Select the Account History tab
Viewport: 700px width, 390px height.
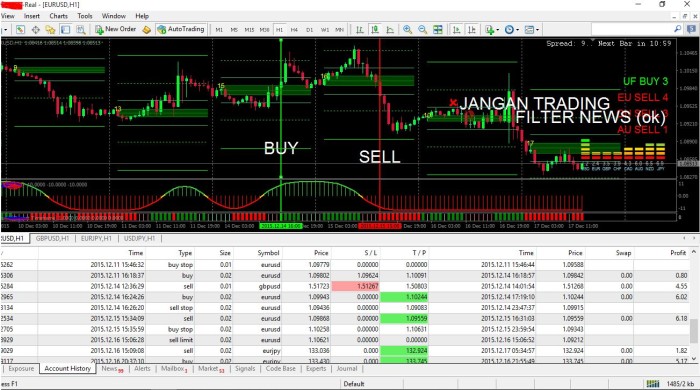click(67, 369)
